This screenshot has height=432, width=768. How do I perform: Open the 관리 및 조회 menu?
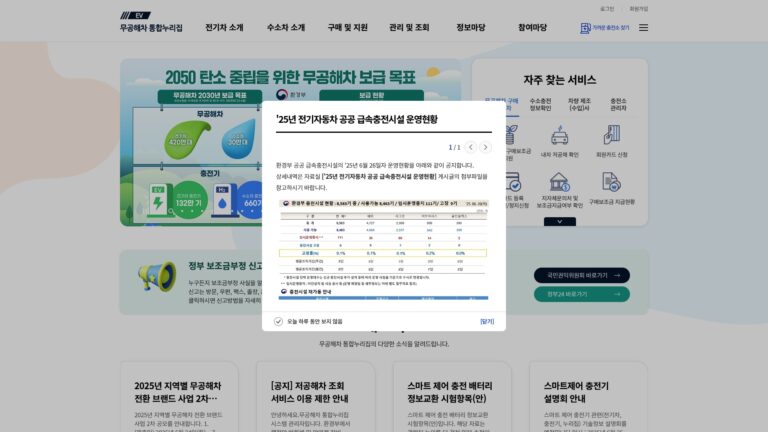pos(409,27)
